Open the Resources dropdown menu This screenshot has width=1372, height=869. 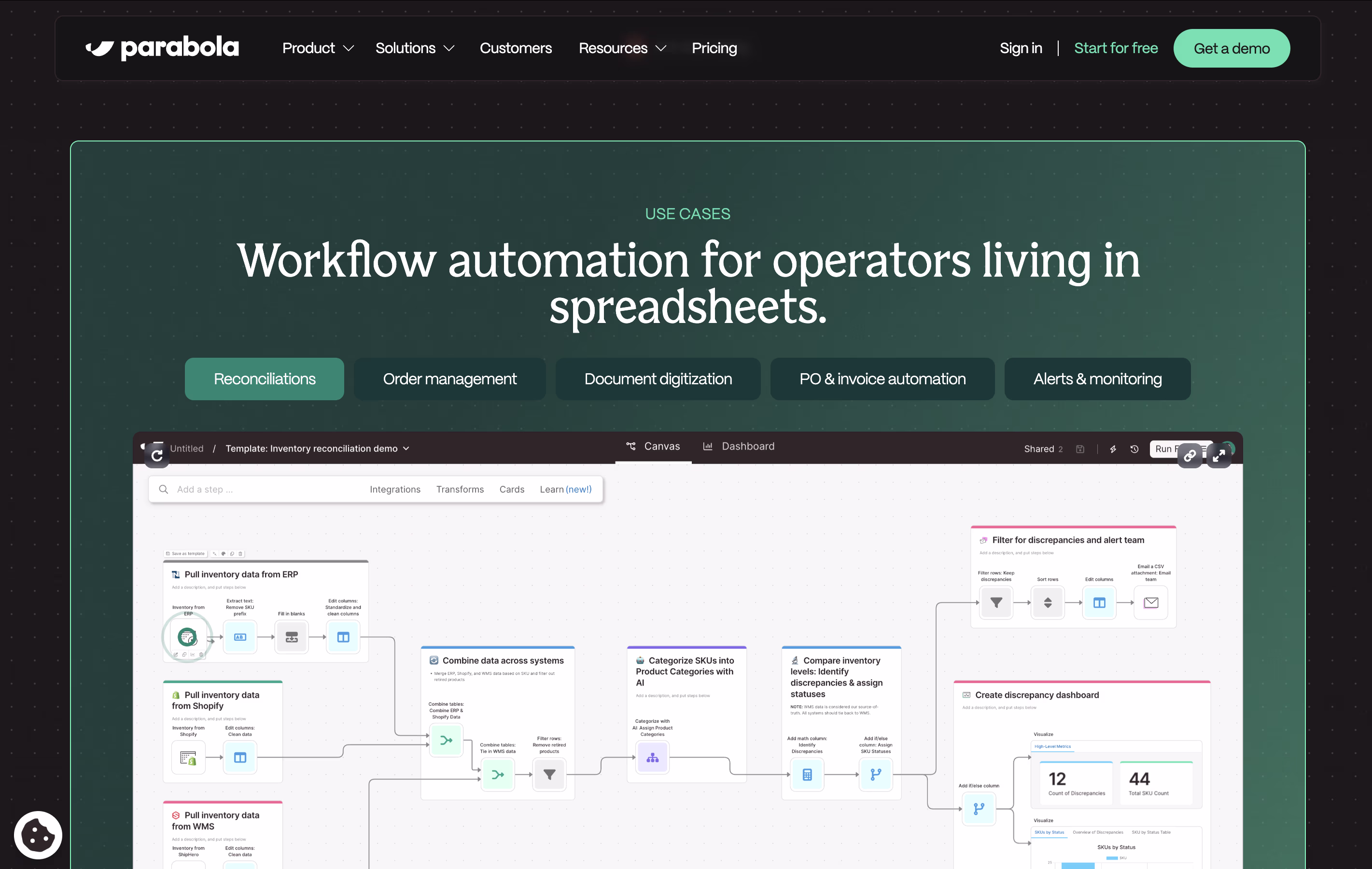coord(622,48)
